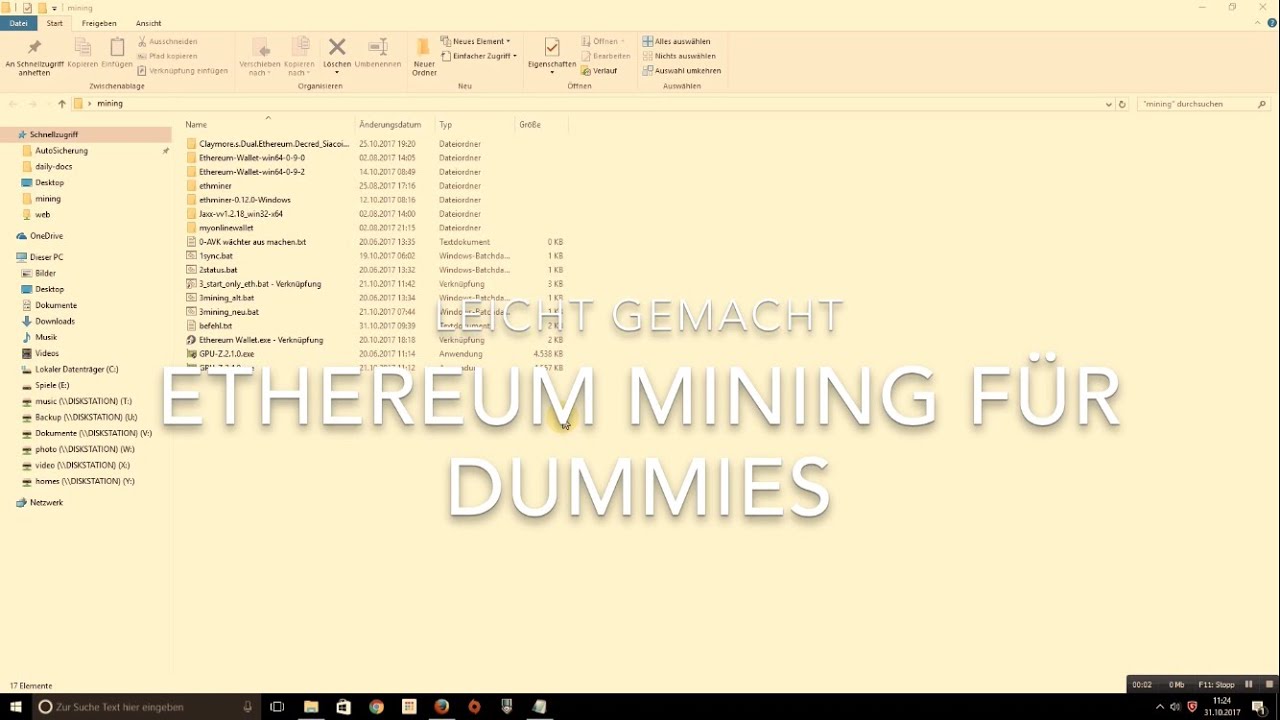The height and width of the screenshot is (720, 1280).
Task: Select the Claymore's Dual Ethereum folder
Action: click(273, 144)
